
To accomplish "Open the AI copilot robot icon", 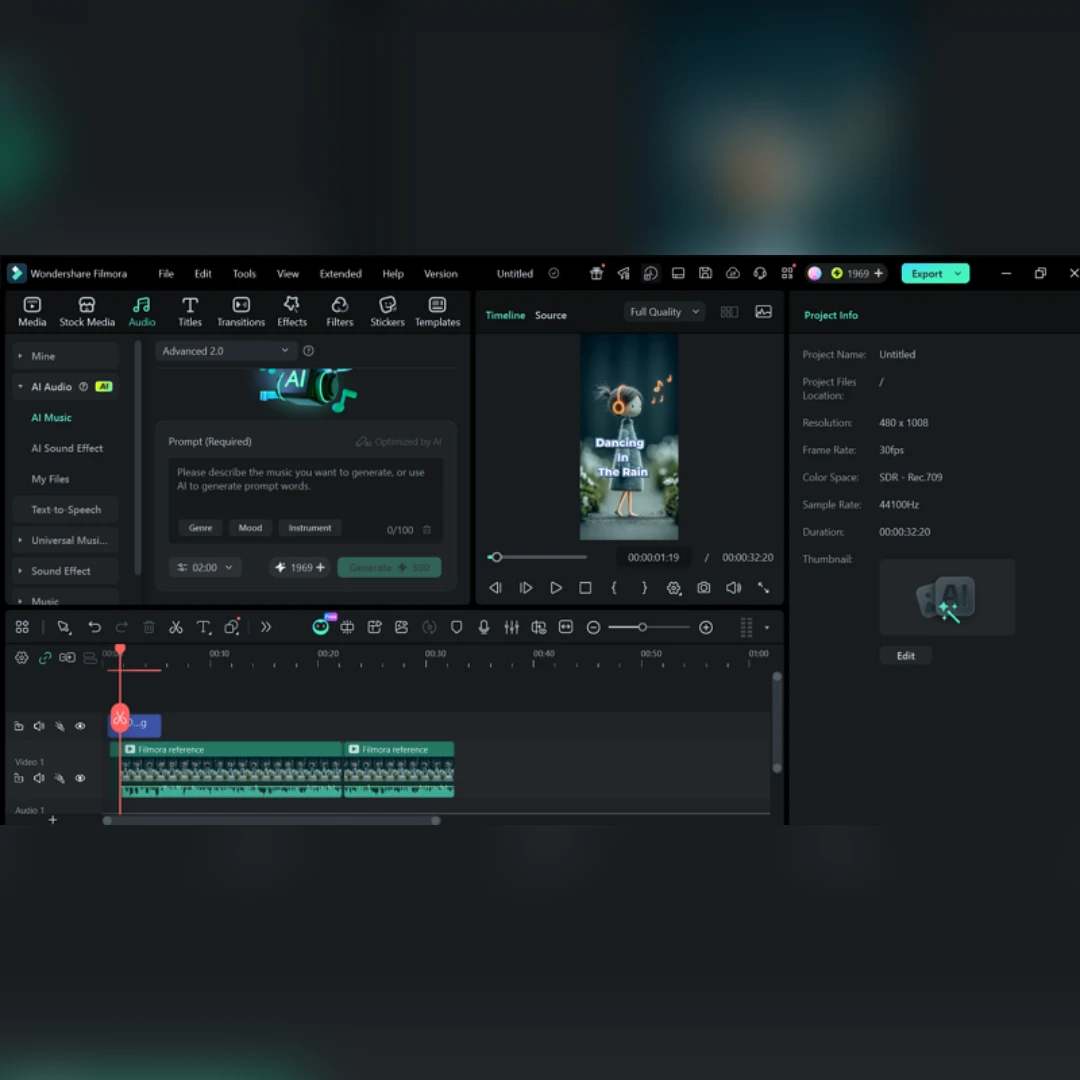I will pos(320,626).
